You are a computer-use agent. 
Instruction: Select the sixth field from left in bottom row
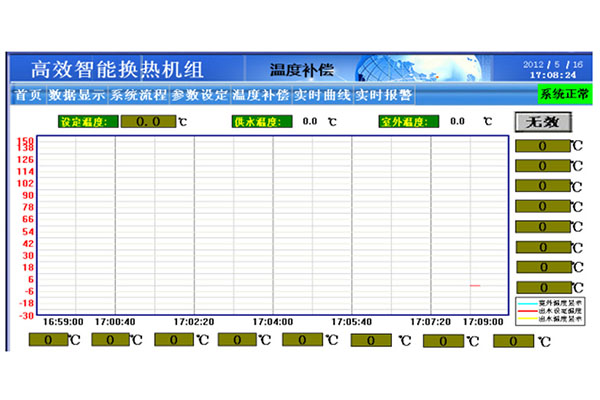[x=371, y=340]
